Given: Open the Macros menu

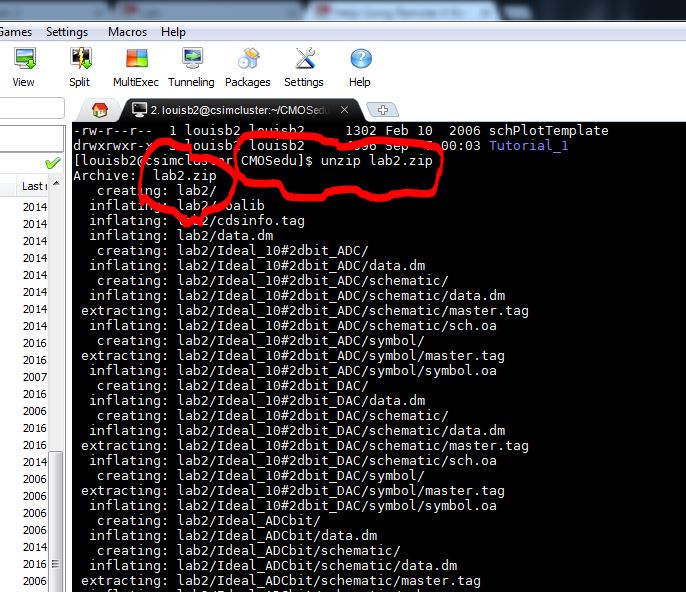Looking at the screenshot, I should click(127, 32).
